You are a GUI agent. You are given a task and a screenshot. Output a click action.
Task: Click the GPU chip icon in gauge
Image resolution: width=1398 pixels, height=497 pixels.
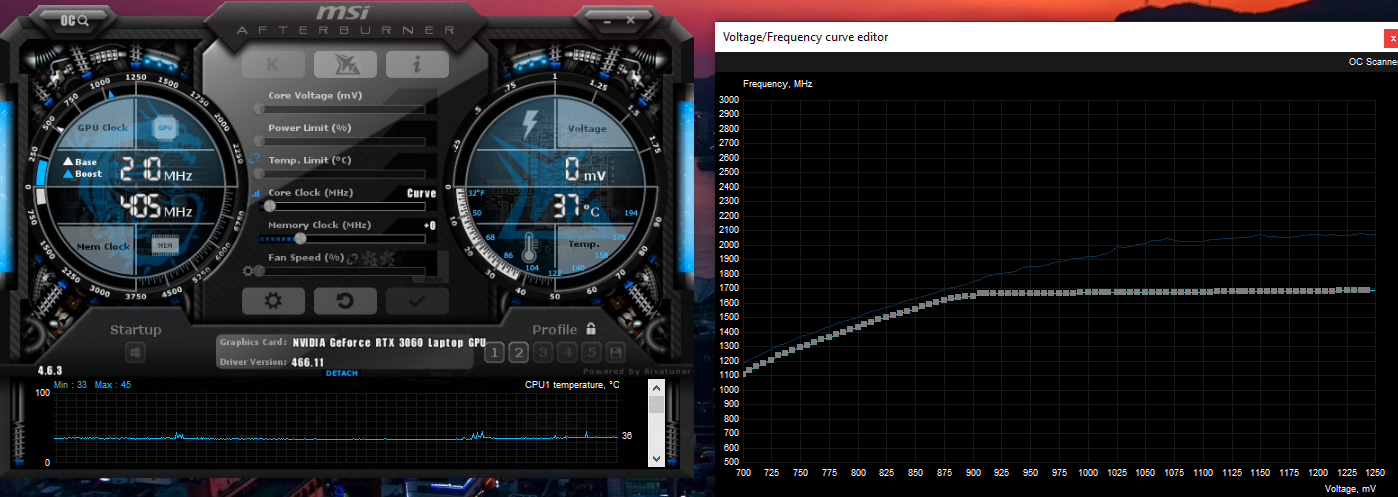165,128
